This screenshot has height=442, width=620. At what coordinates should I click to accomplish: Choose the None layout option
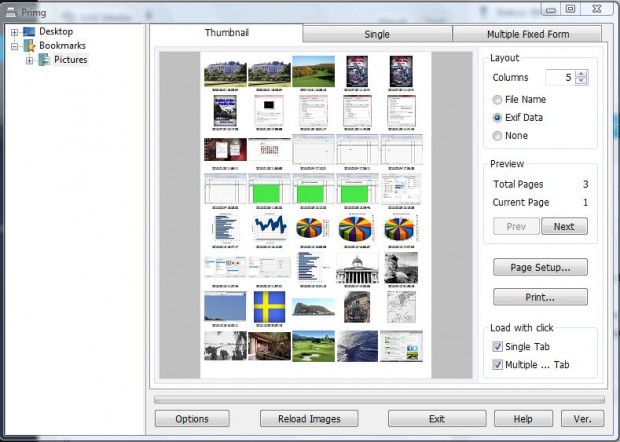tap(498, 135)
